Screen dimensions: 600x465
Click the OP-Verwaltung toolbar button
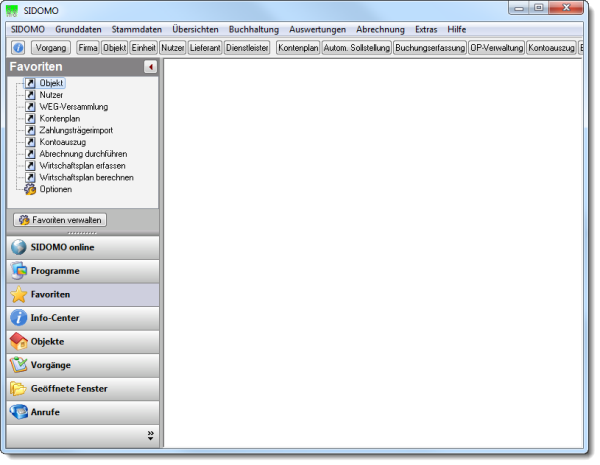coord(497,48)
